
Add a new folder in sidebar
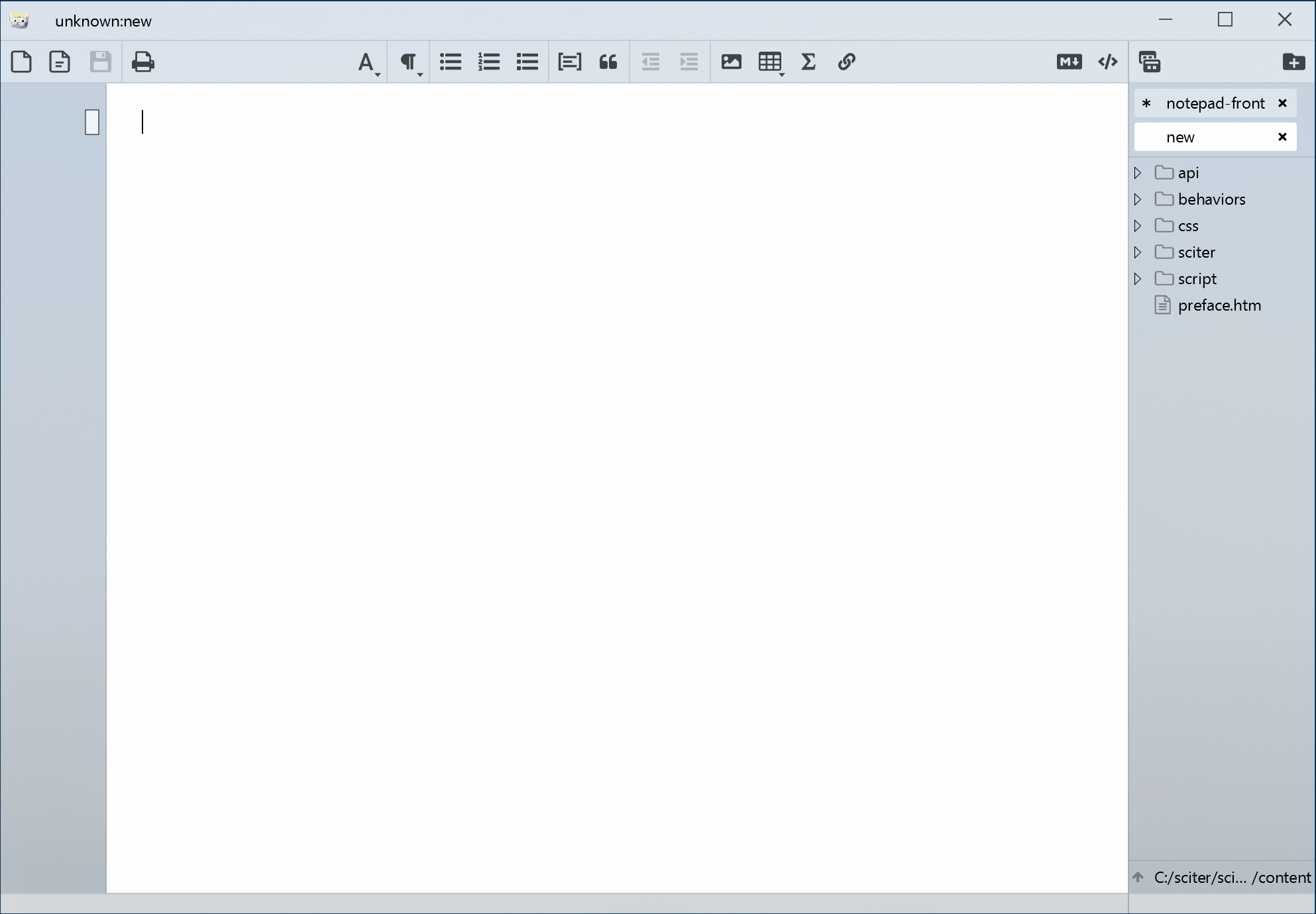[x=1293, y=62]
